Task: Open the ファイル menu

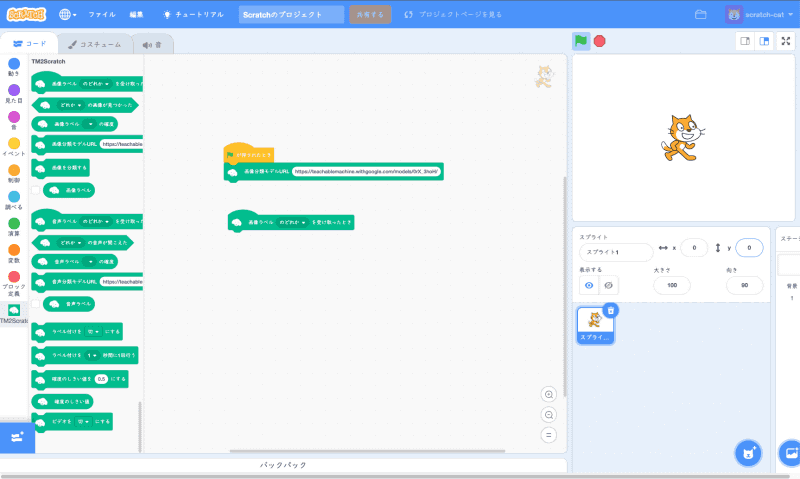Action: point(102,15)
